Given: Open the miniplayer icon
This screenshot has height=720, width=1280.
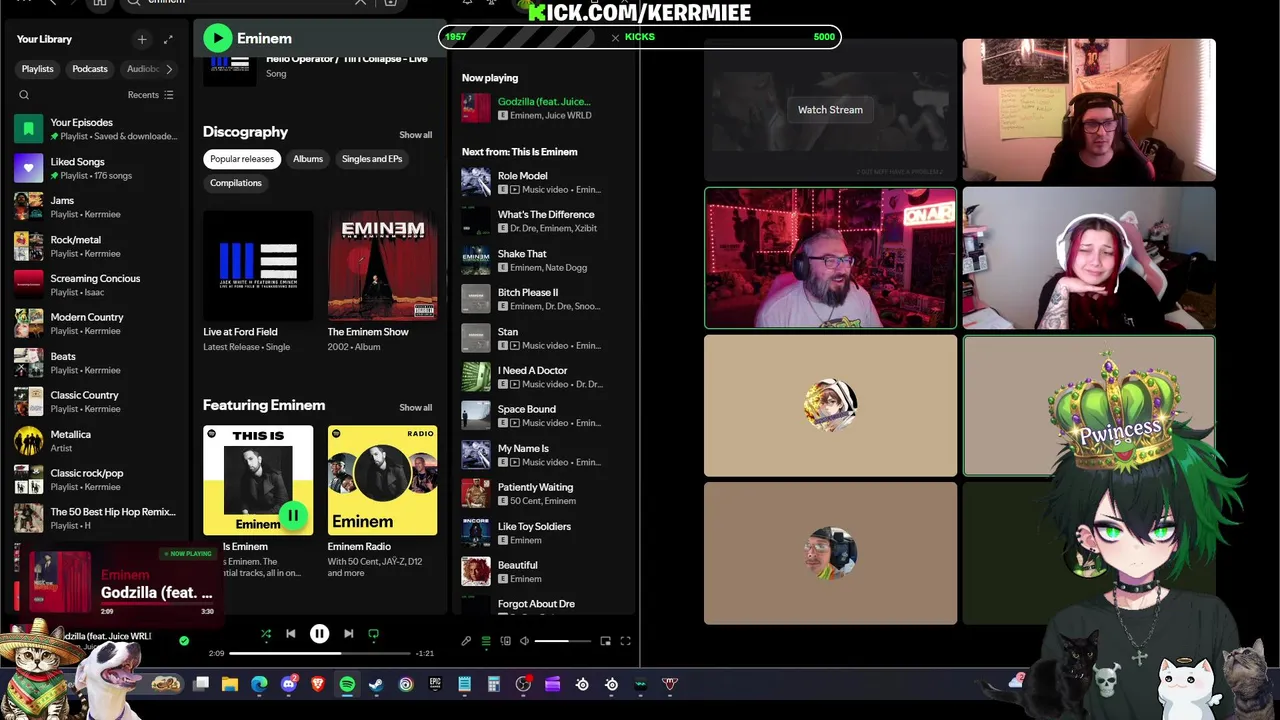Looking at the screenshot, I should 605,641.
